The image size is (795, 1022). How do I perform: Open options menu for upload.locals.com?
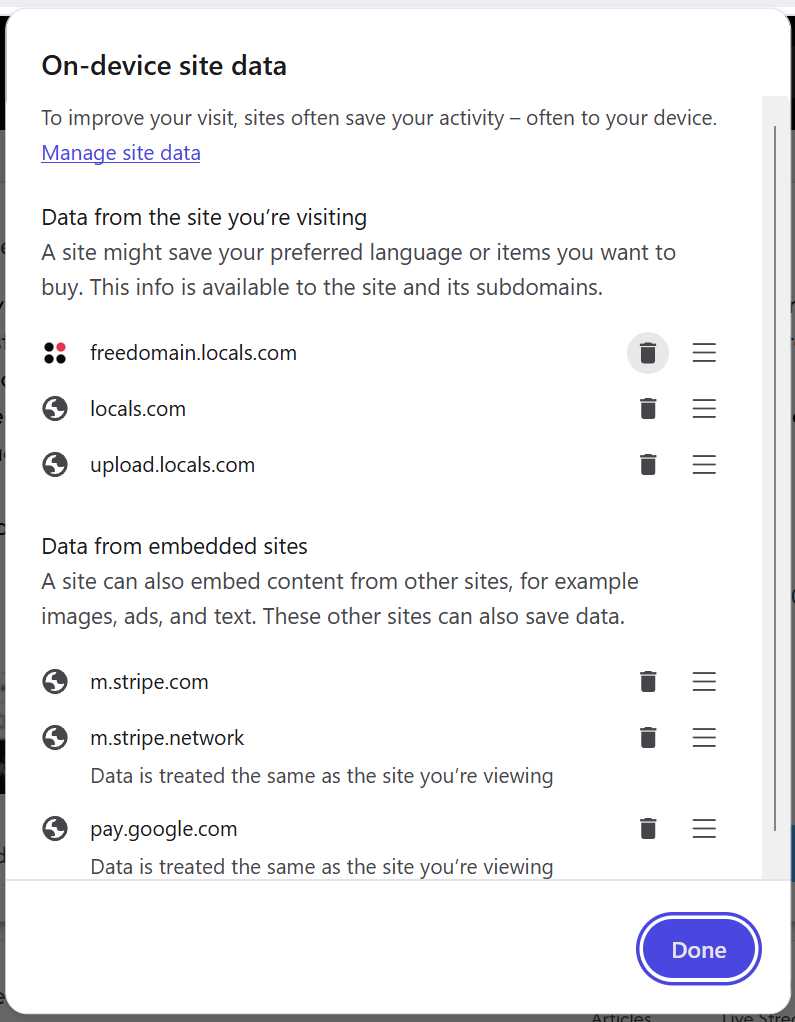704,465
